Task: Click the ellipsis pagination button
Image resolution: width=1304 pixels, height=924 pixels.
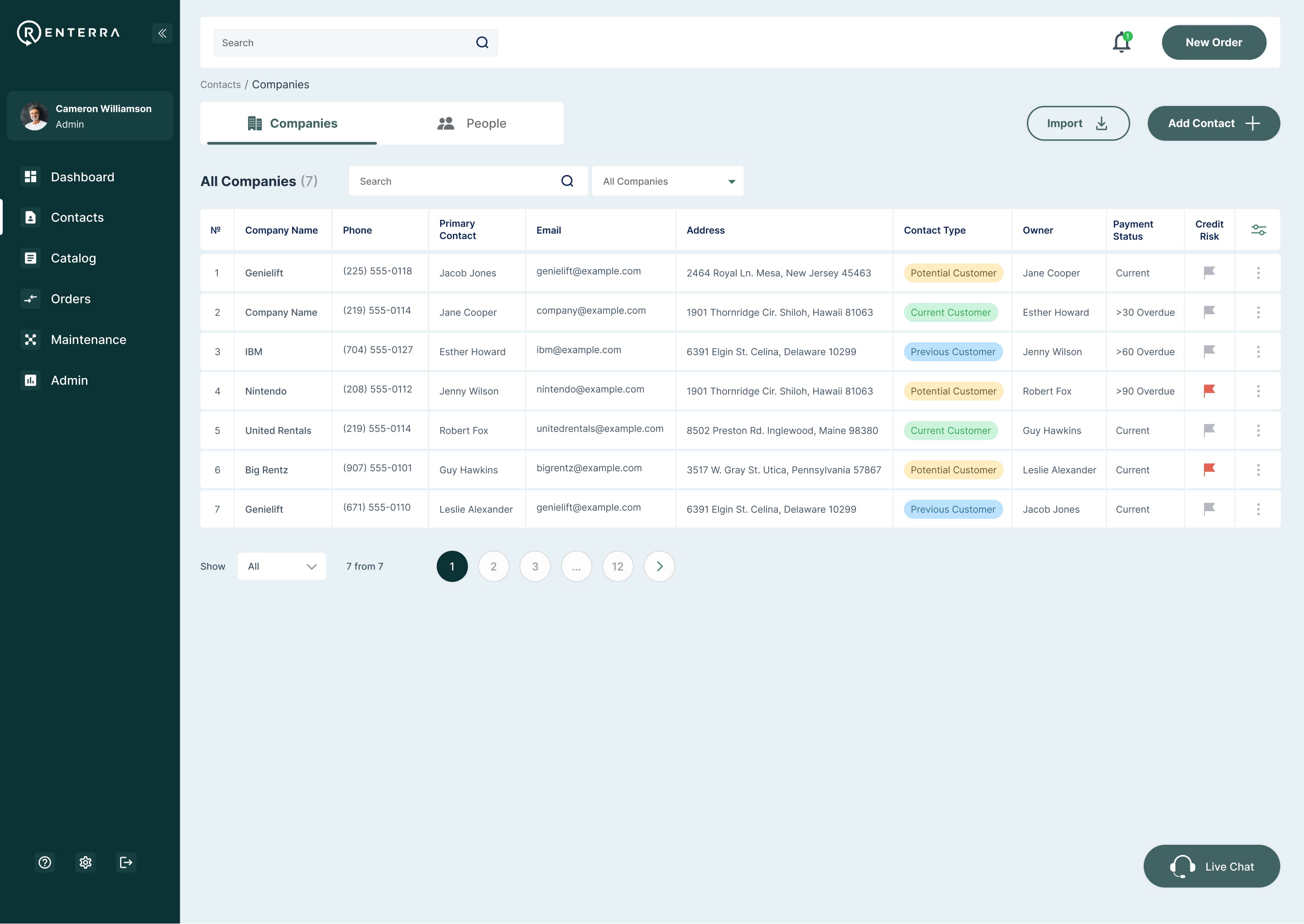Action: click(x=576, y=566)
